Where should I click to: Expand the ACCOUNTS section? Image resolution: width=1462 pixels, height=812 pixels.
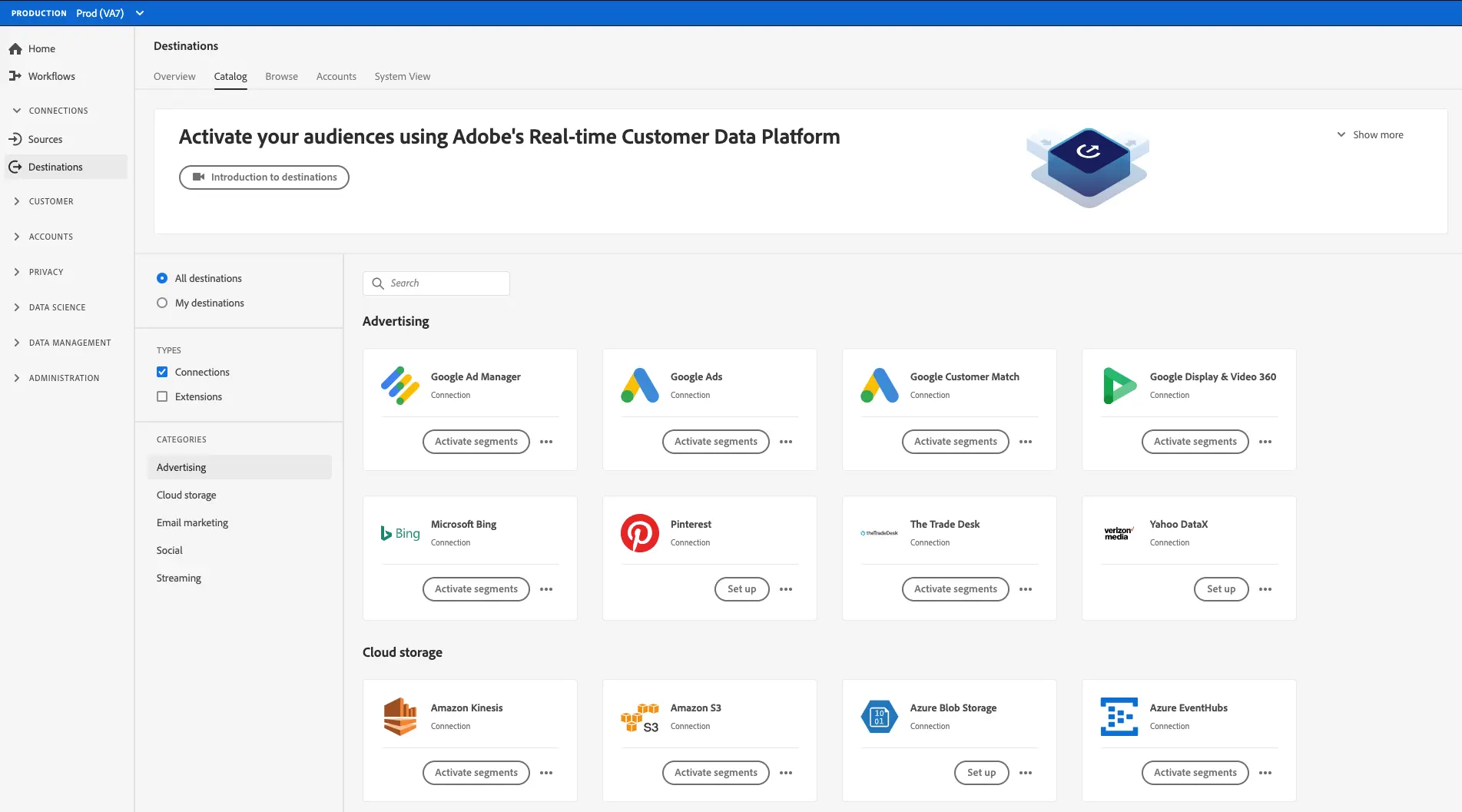(x=44, y=237)
